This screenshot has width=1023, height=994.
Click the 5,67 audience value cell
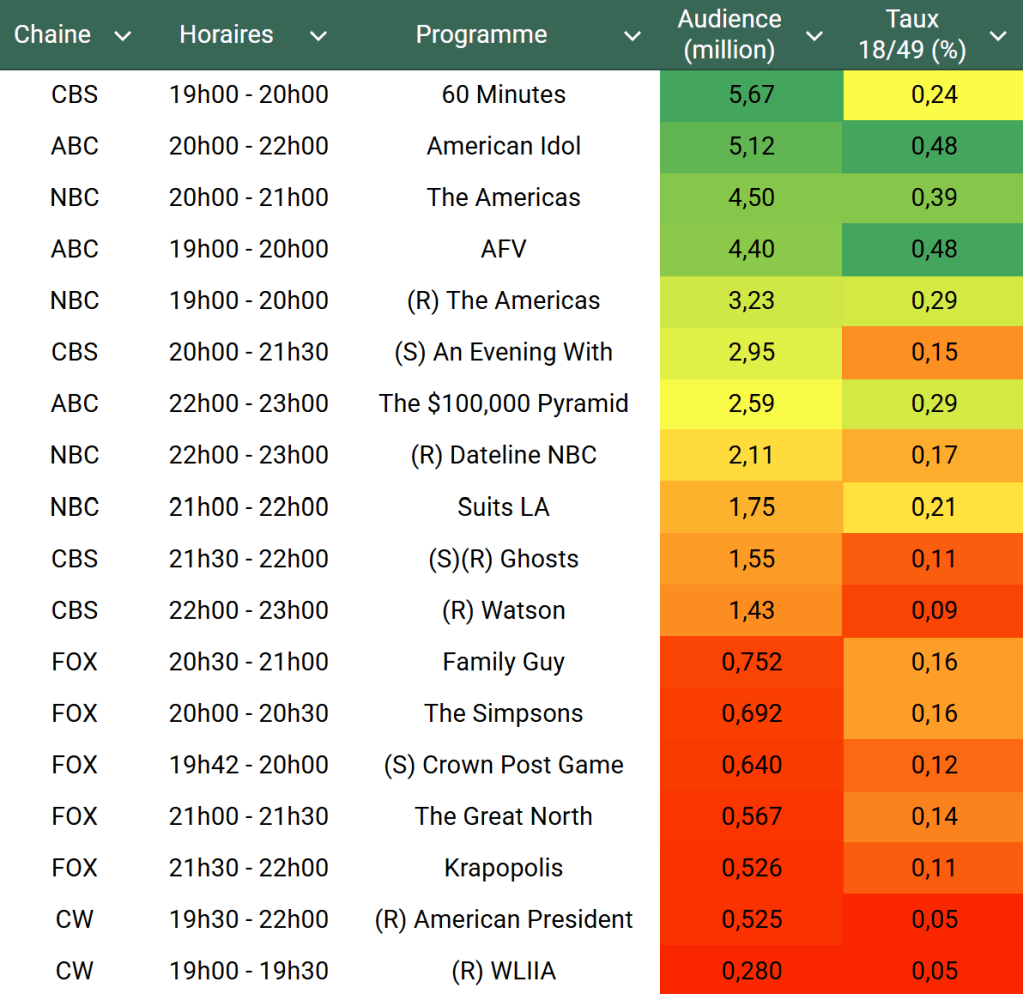751,95
